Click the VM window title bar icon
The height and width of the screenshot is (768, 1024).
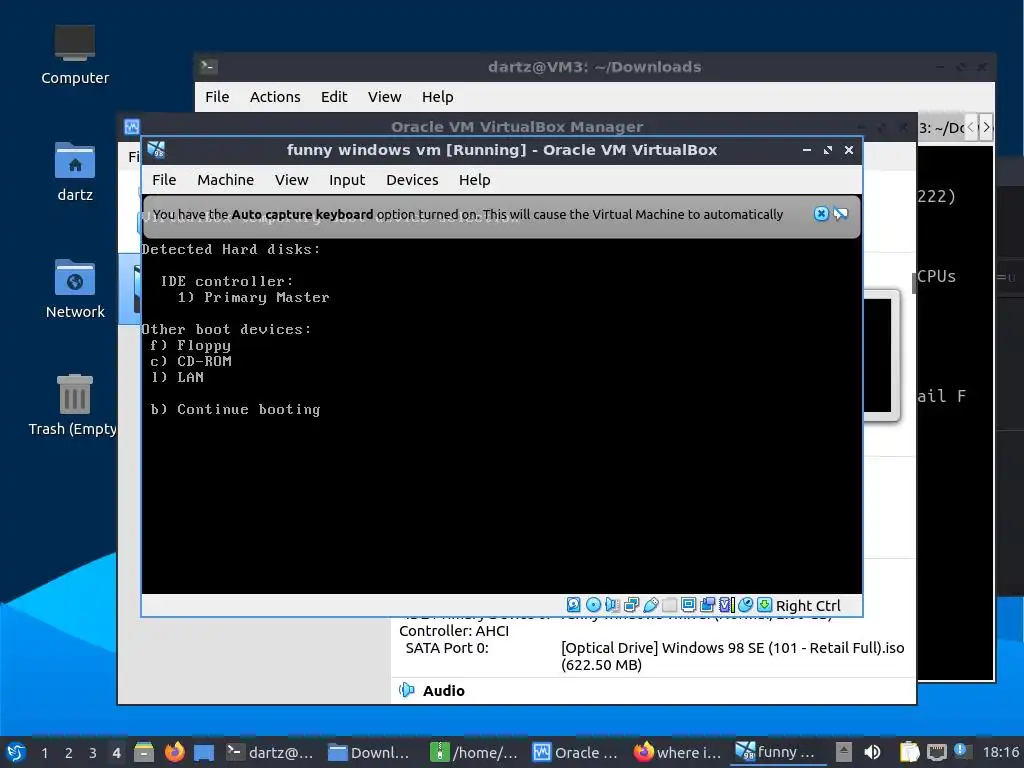coord(156,150)
